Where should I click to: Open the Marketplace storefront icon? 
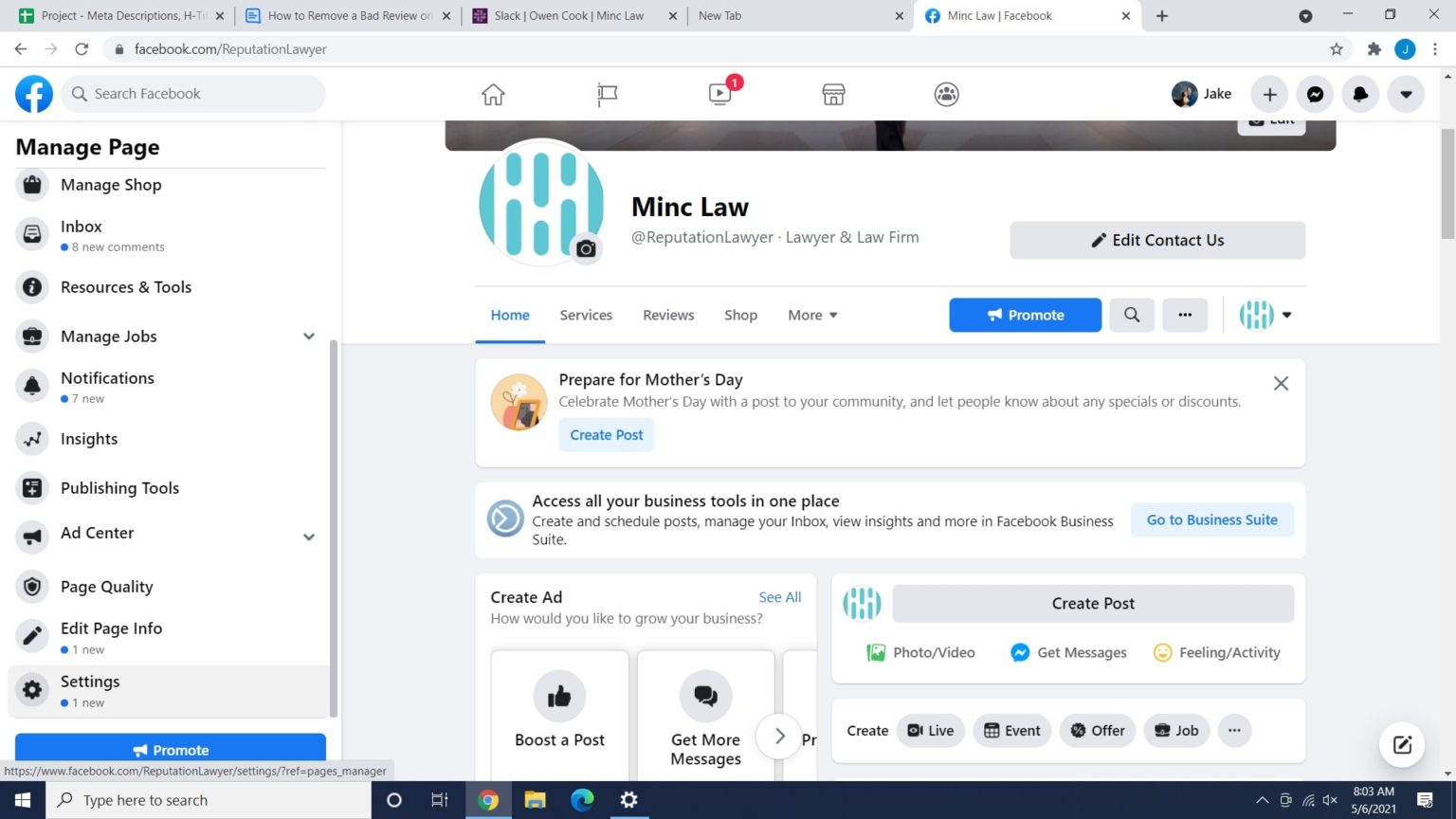[x=833, y=94]
